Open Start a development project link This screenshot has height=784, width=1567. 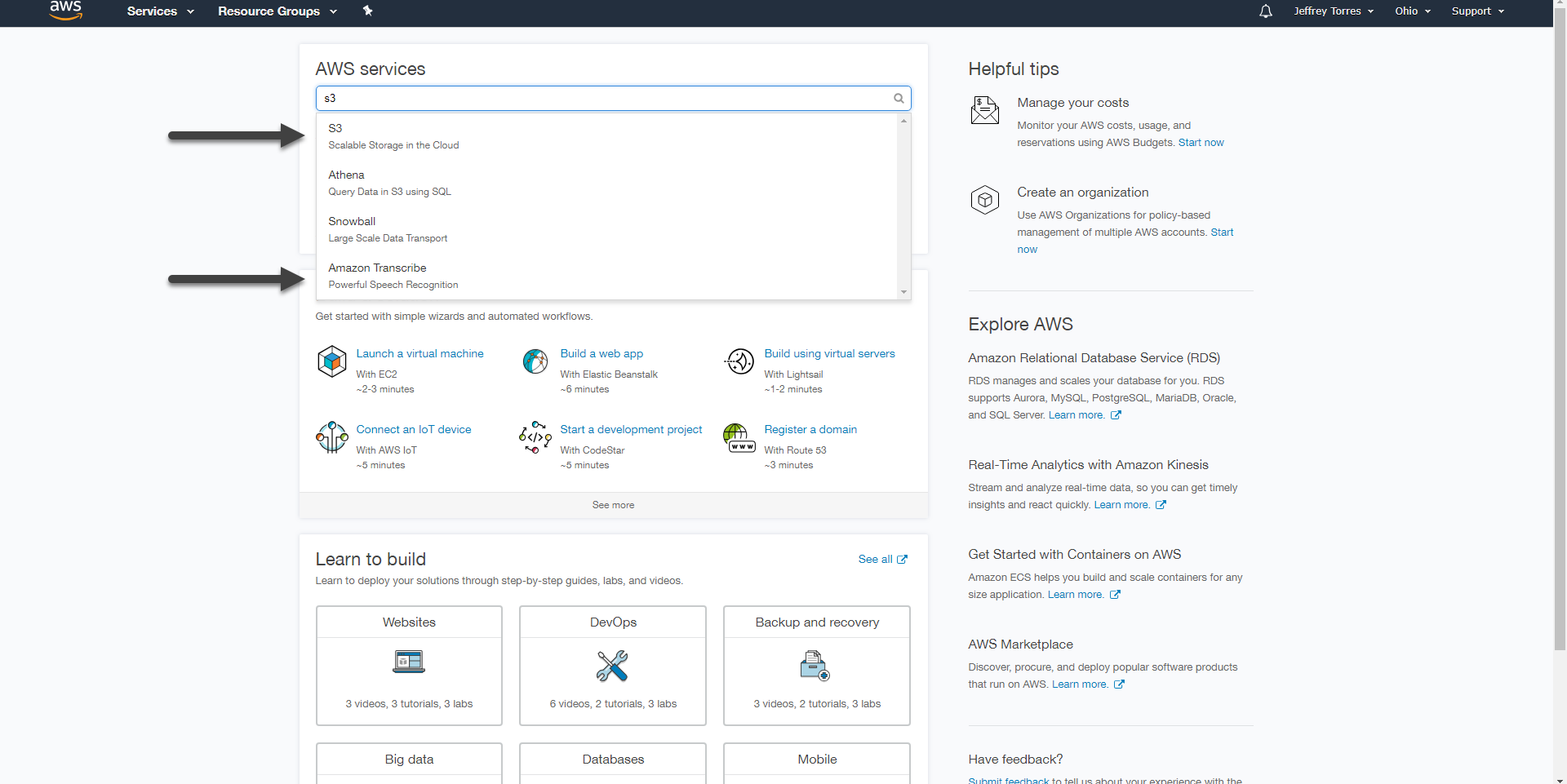coord(631,429)
